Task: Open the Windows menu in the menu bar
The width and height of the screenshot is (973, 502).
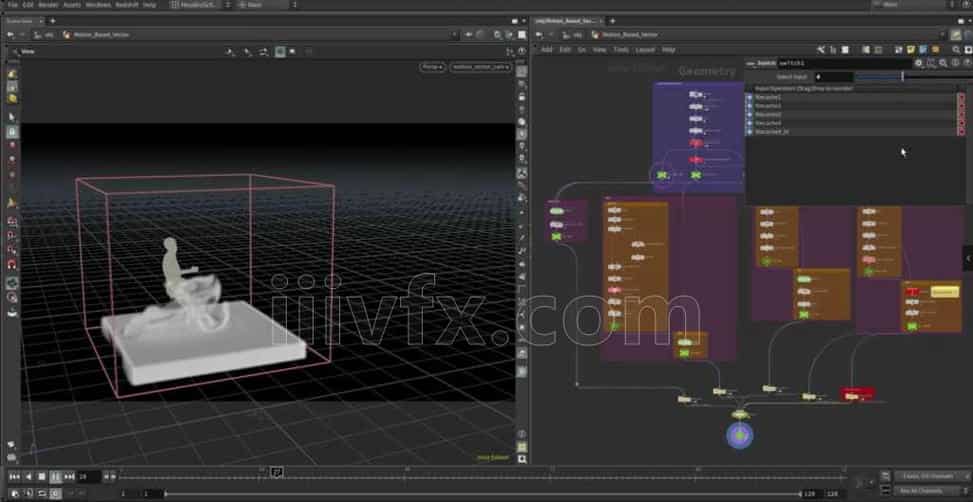Action: (98, 5)
